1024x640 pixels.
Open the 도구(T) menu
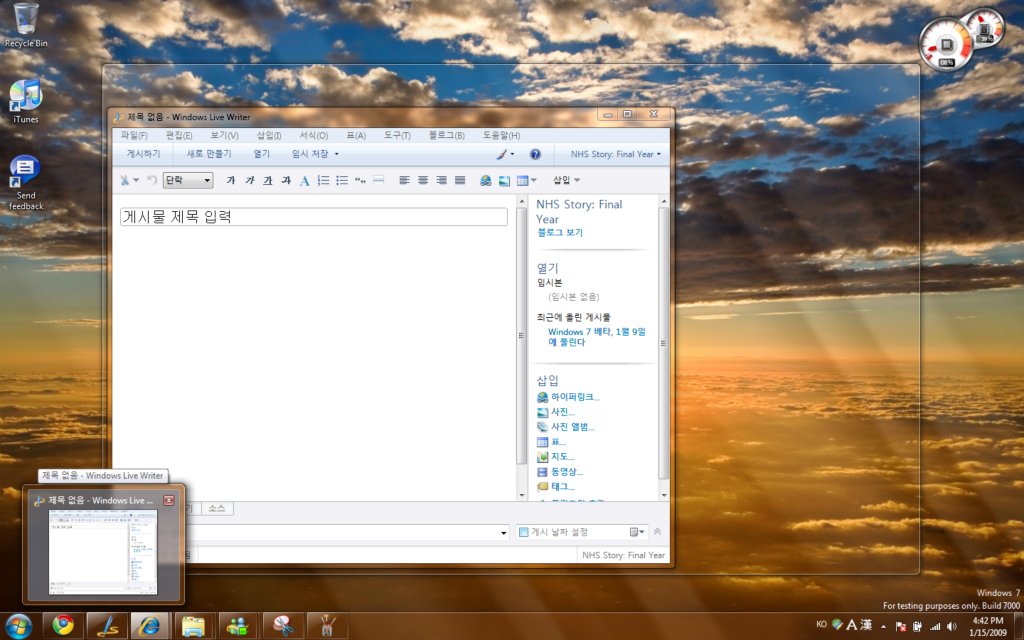[x=397, y=135]
